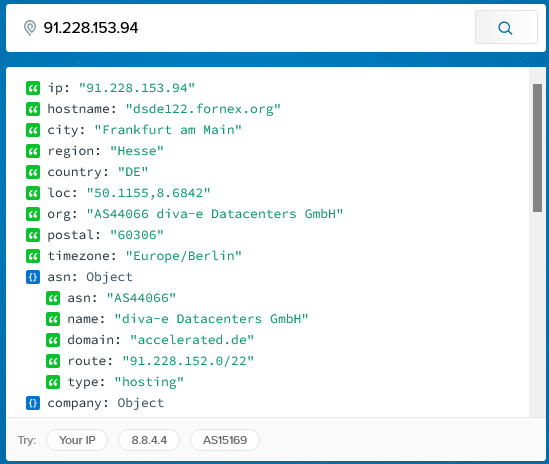Click the quote icon beside loc field
The height and width of the screenshot is (464, 549).
coord(33,193)
